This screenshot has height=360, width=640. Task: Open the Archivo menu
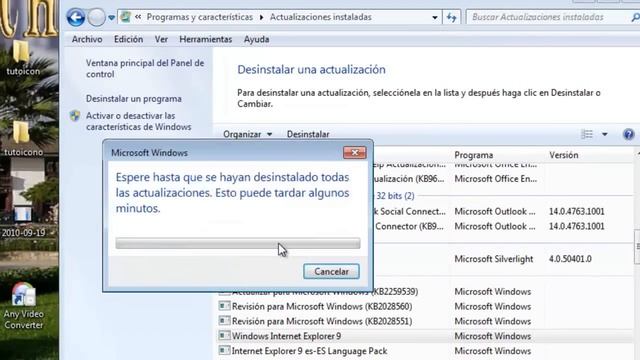point(87,40)
